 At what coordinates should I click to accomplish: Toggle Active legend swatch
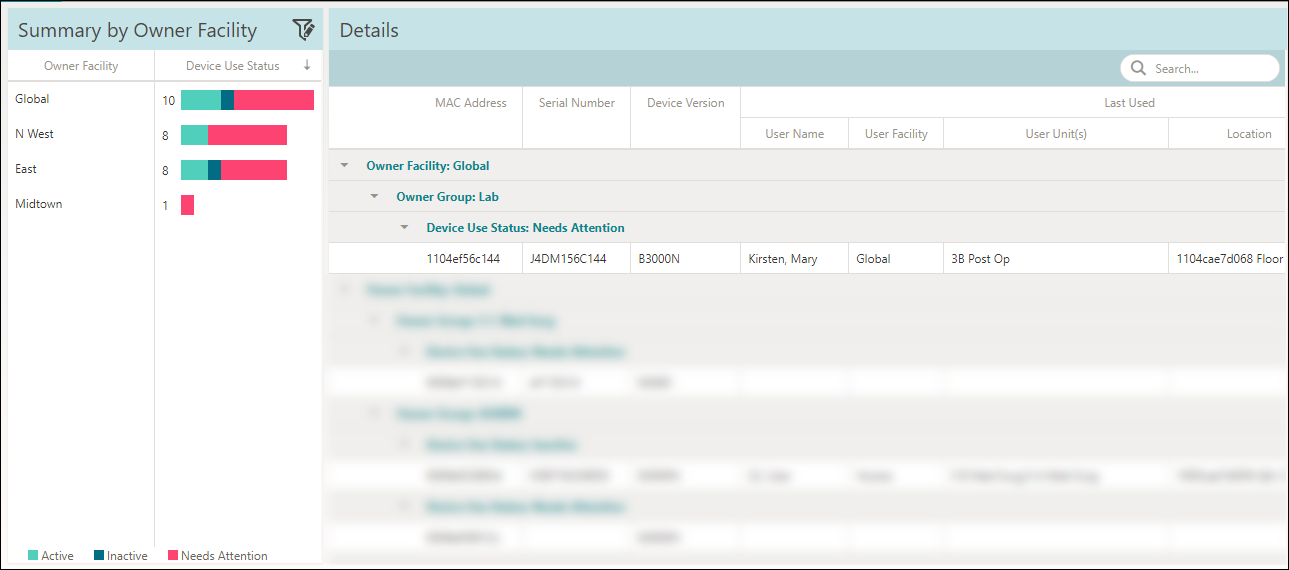(33, 555)
